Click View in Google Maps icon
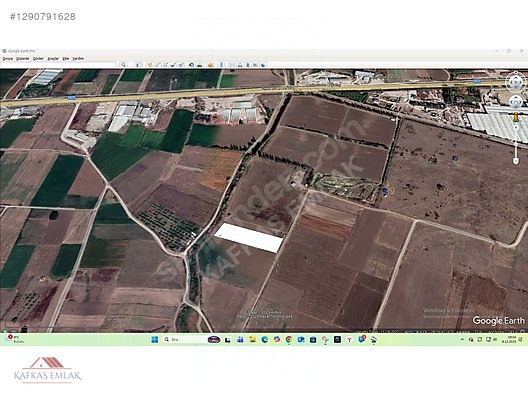 click(x=255, y=65)
